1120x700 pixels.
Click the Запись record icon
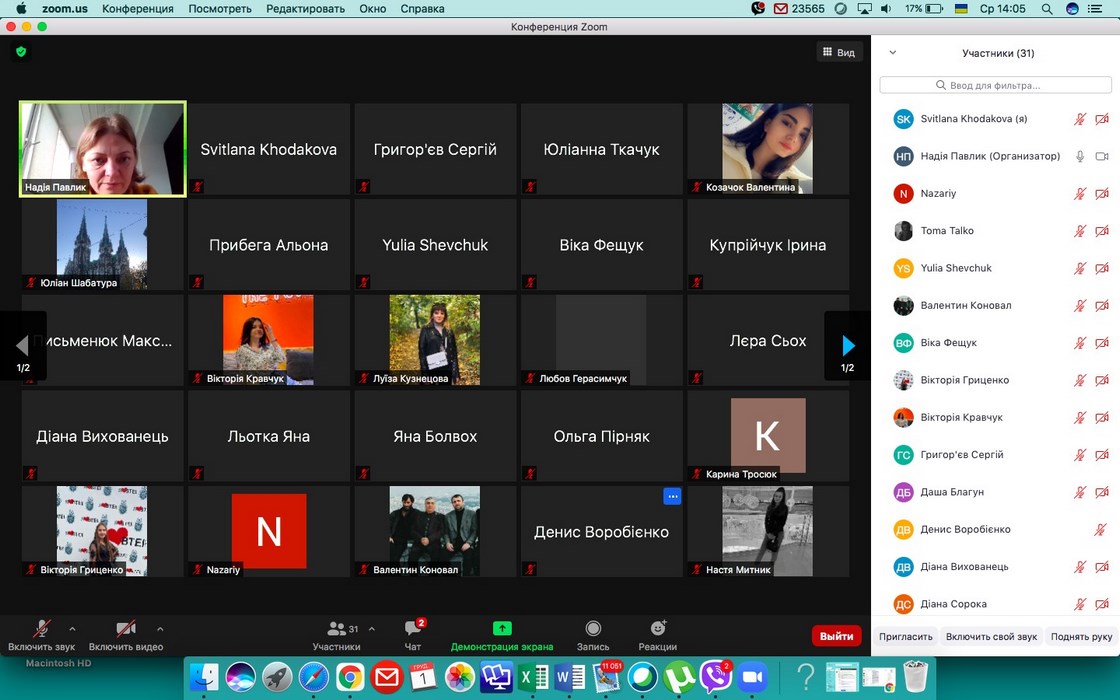(x=593, y=629)
